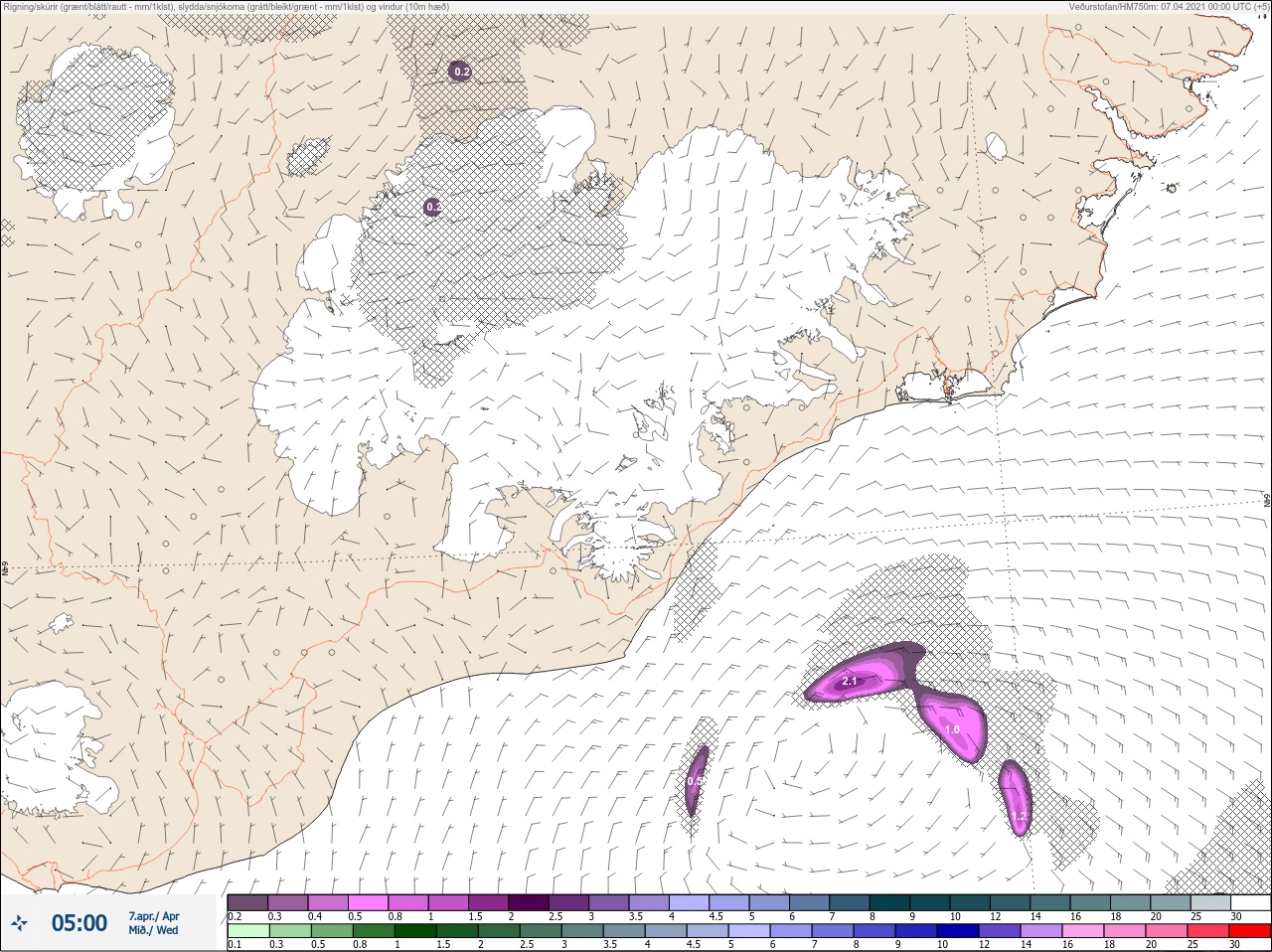Click the 1.2 precipitation value label
This screenshot has width=1272, height=952.
coord(1019,816)
